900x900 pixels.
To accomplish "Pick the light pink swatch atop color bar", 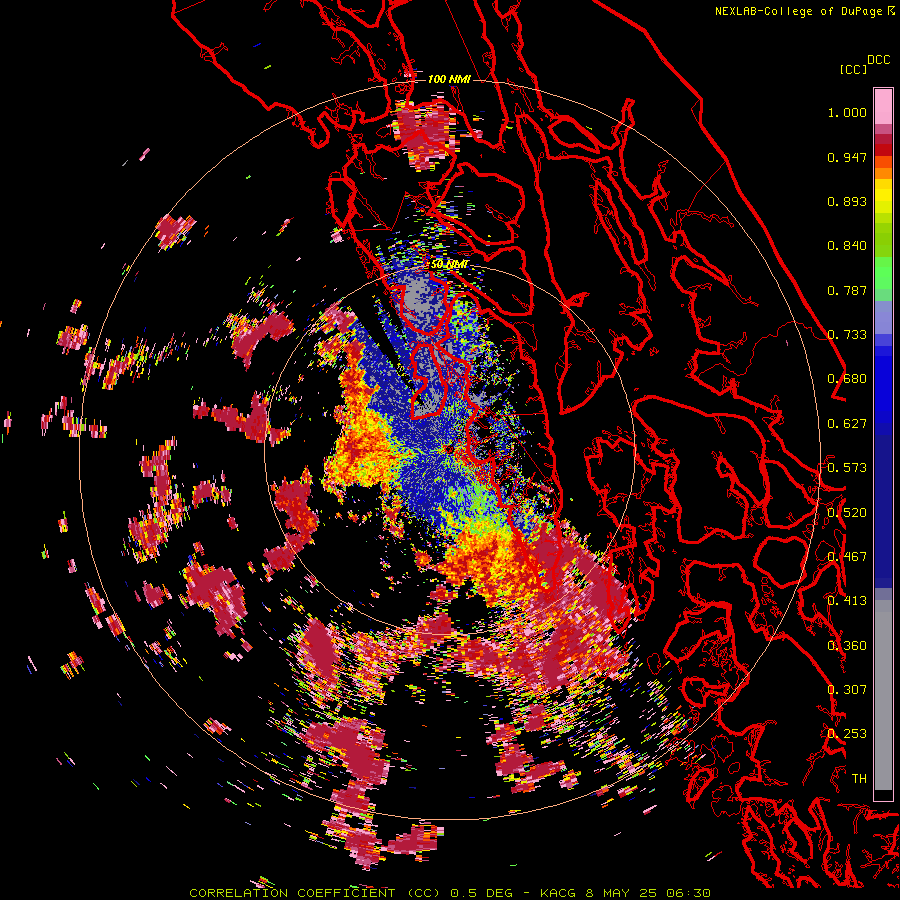I will (883, 106).
